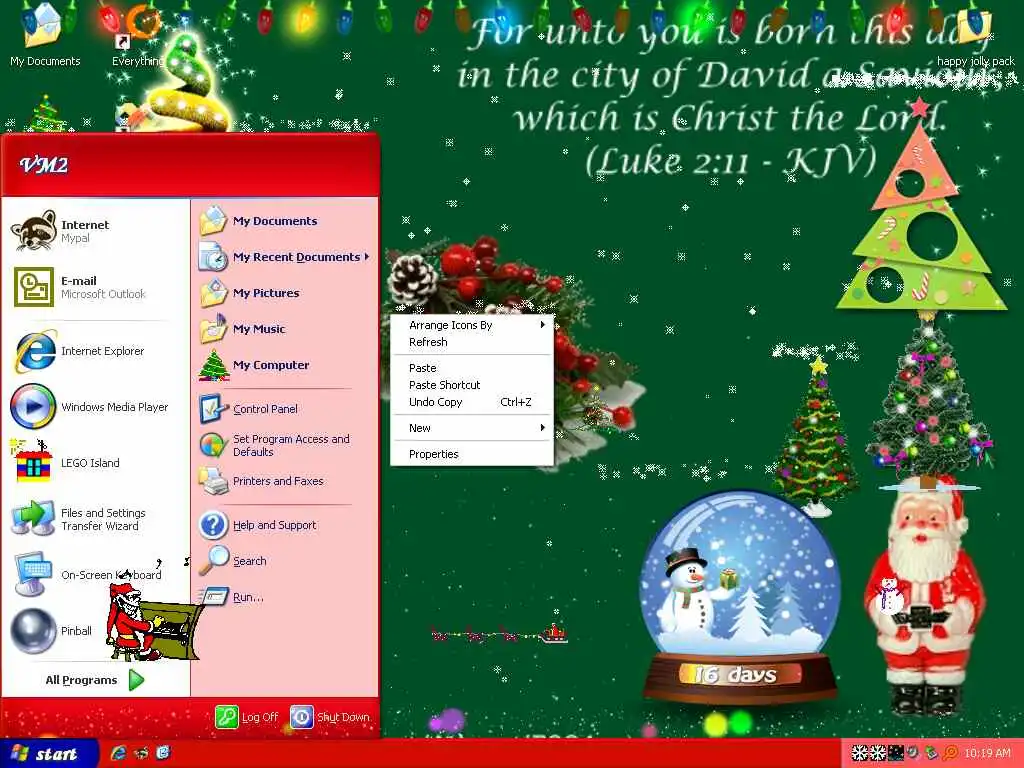Open Help and Support

pyautogui.click(x=285, y=525)
